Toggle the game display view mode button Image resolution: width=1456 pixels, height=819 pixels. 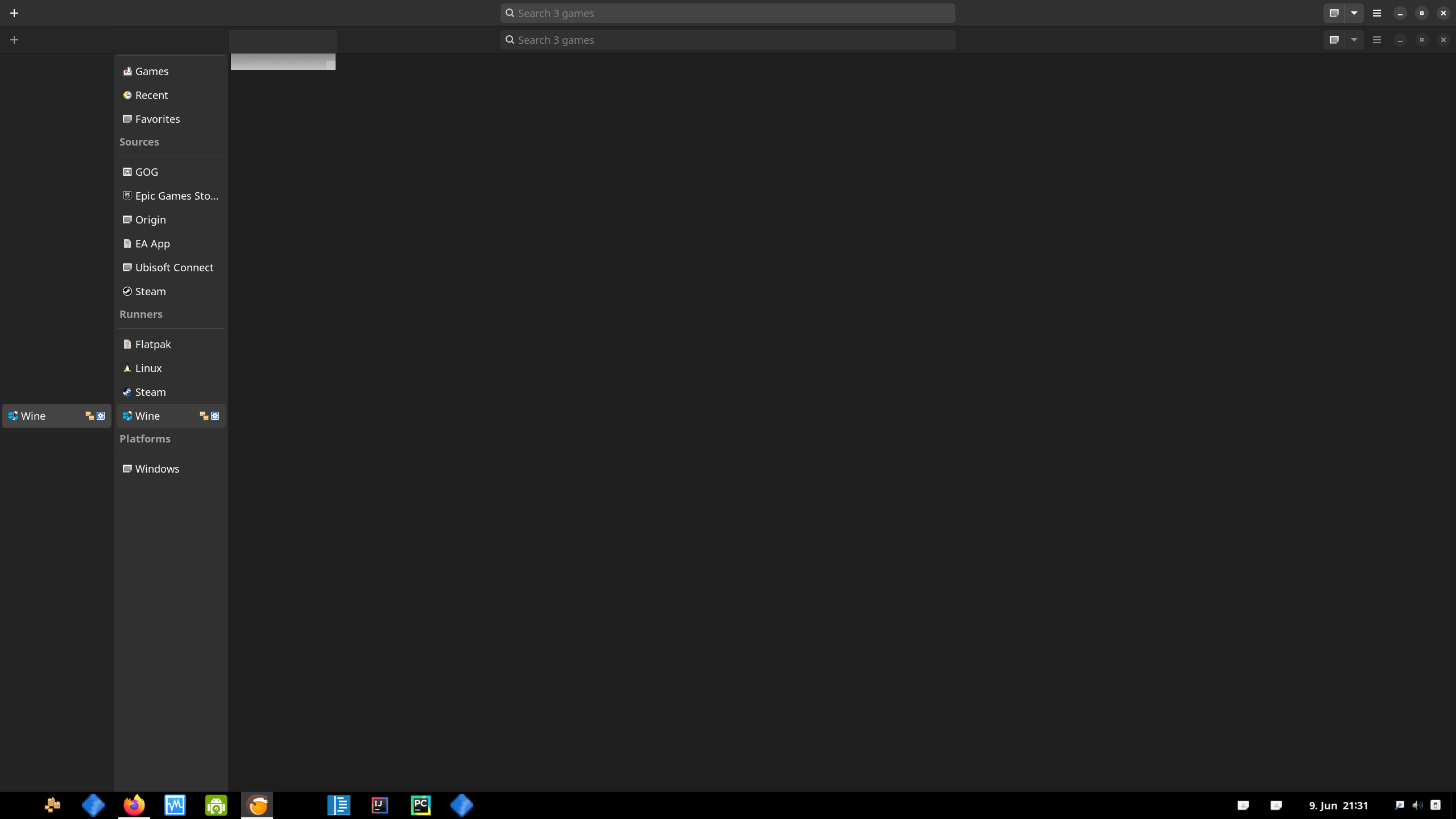[1334, 13]
